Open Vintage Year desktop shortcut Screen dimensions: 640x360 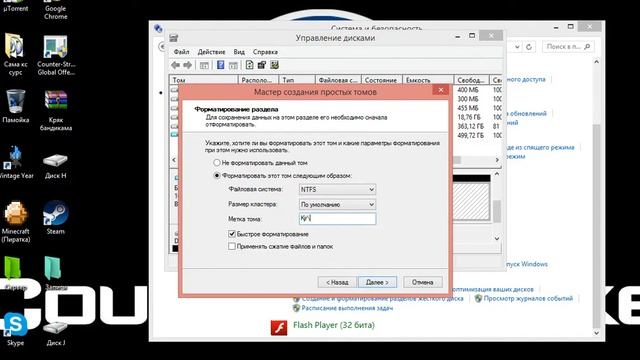point(16,162)
